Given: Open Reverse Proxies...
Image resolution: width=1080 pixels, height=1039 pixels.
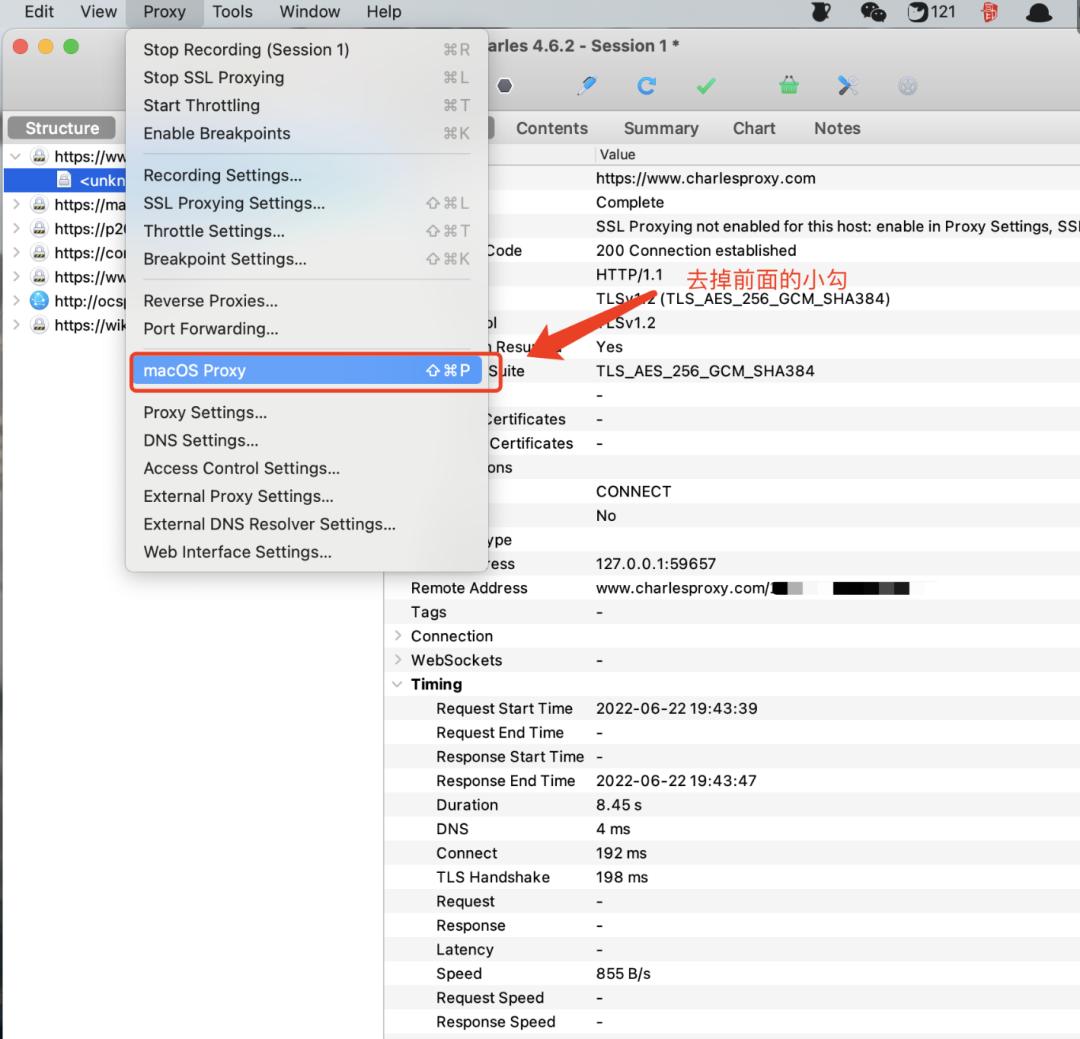Looking at the screenshot, I should (x=307, y=301).
